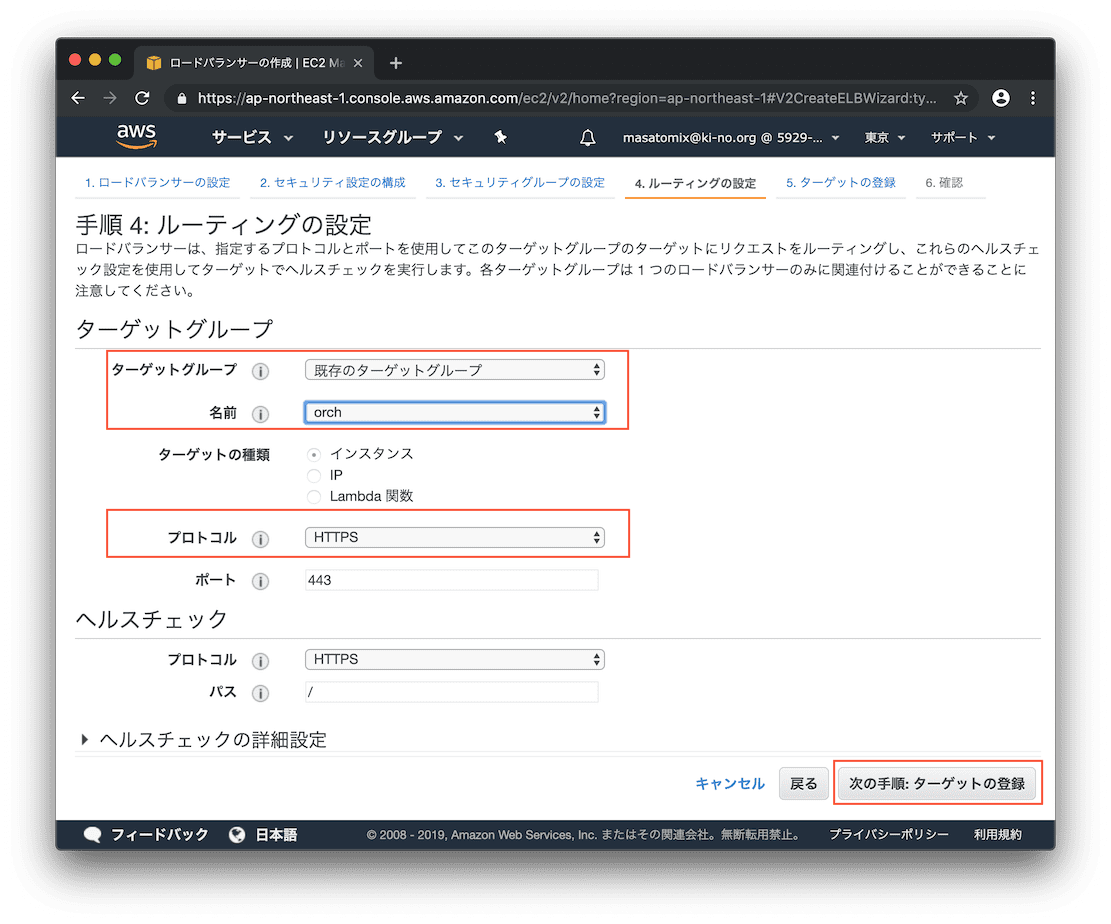
Task: Click the 日本語 language selector
Action: [x=276, y=835]
